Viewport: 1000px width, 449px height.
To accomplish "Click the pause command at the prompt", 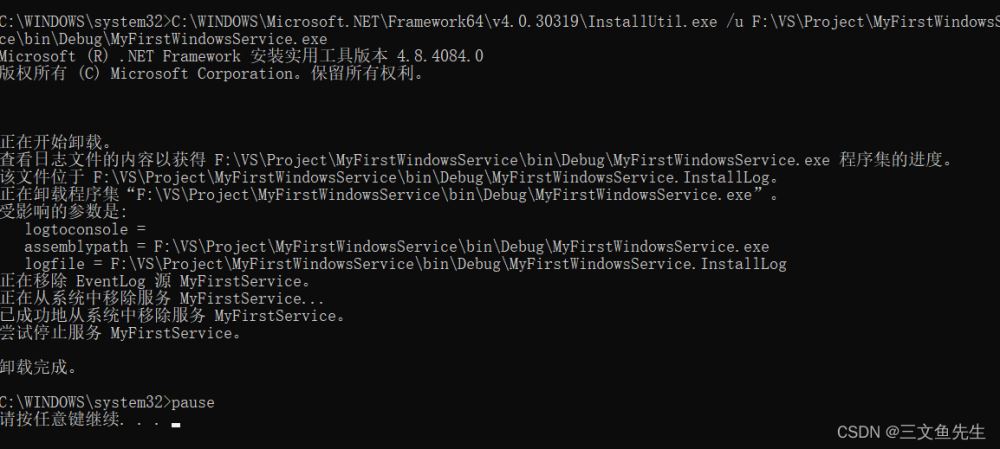I will pyautogui.click(x=192, y=402).
